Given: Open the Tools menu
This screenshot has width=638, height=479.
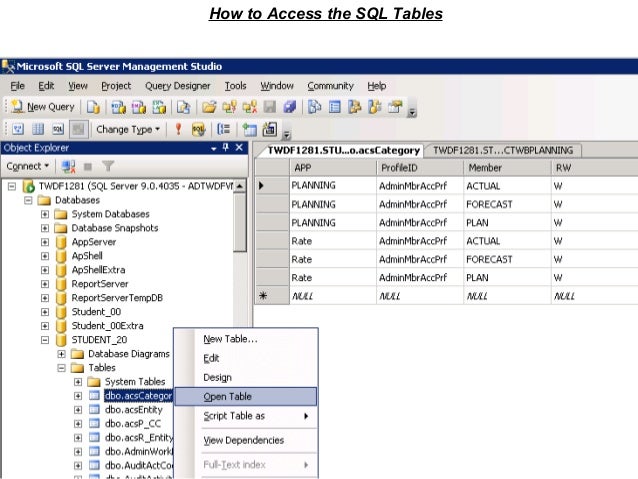Looking at the screenshot, I should 236,86.
